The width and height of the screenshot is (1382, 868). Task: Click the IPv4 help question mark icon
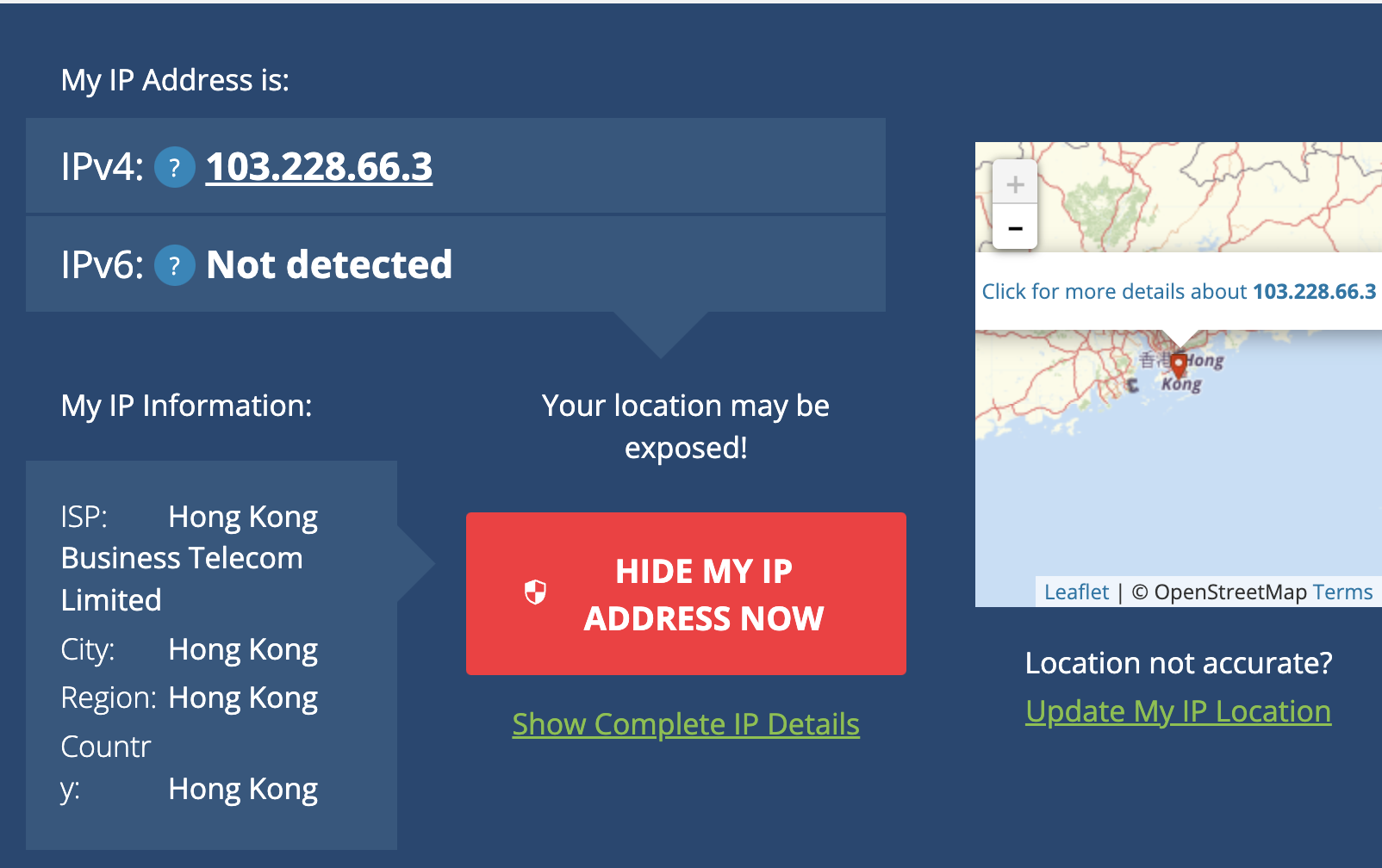coord(174,167)
